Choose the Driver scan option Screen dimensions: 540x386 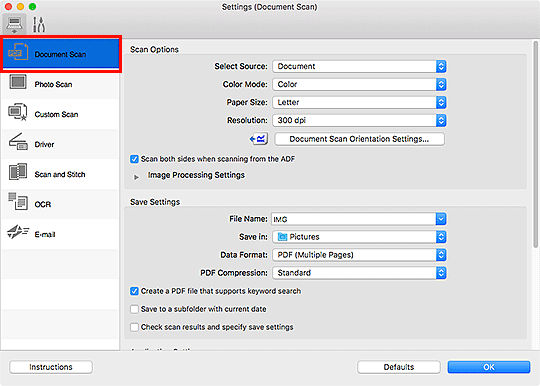[61, 144]
